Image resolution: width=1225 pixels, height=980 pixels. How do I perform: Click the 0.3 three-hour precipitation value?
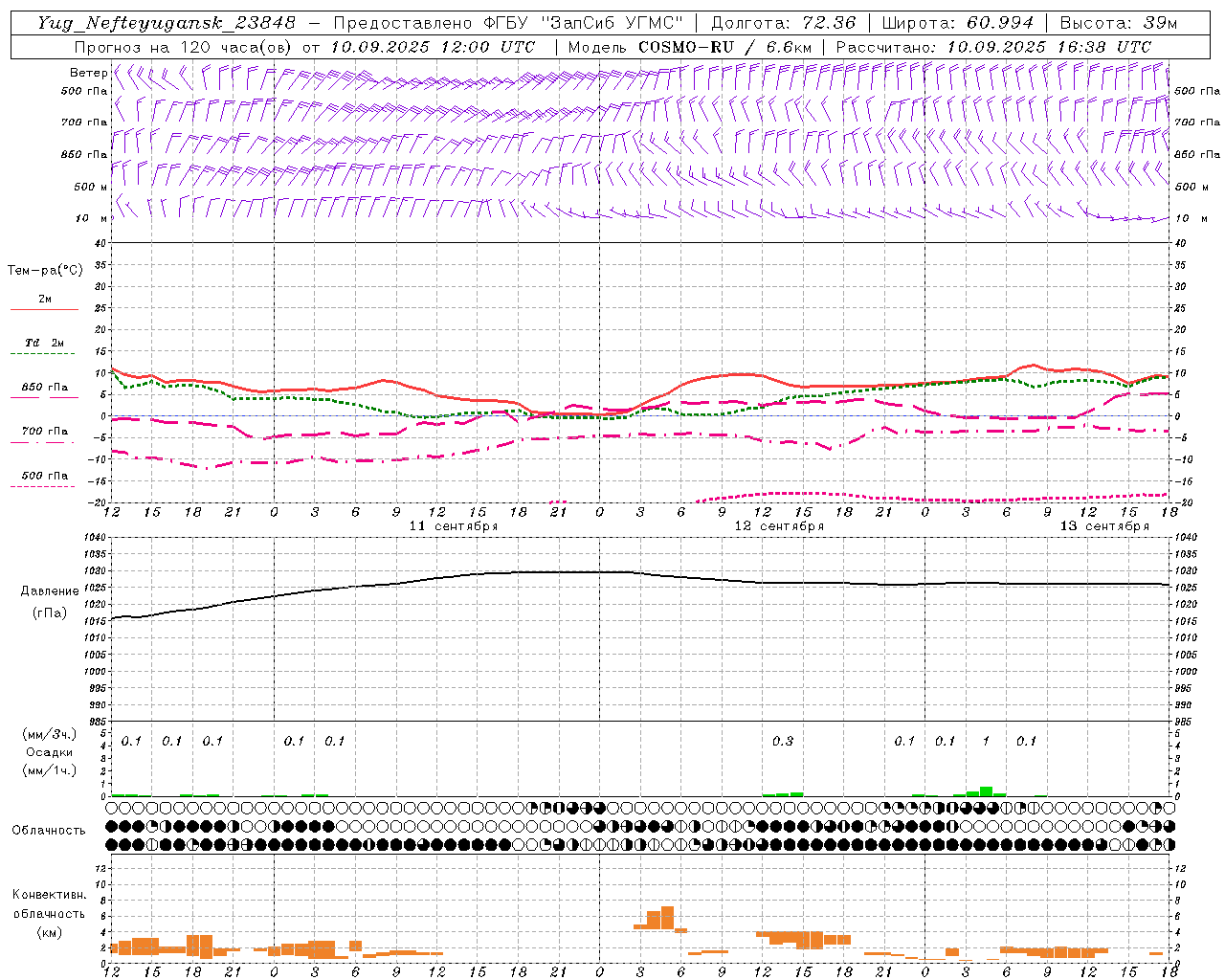coord(783,741)
